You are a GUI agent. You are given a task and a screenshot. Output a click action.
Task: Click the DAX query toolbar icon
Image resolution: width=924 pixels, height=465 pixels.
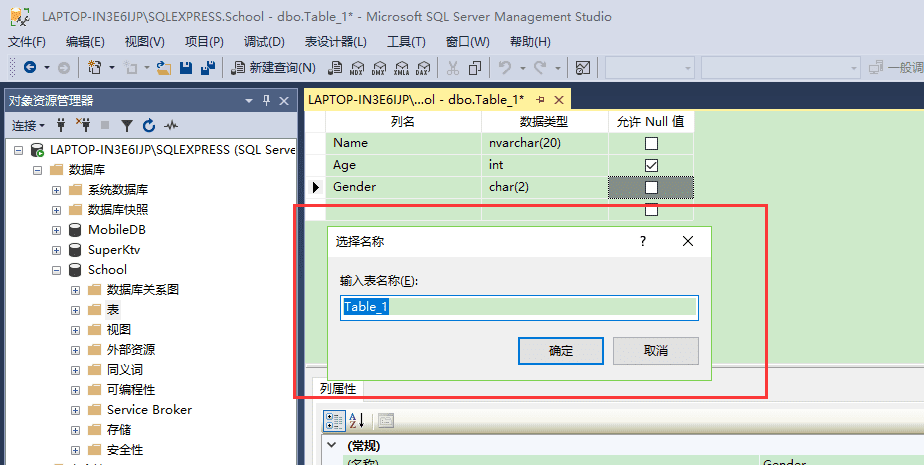point(423,68)
